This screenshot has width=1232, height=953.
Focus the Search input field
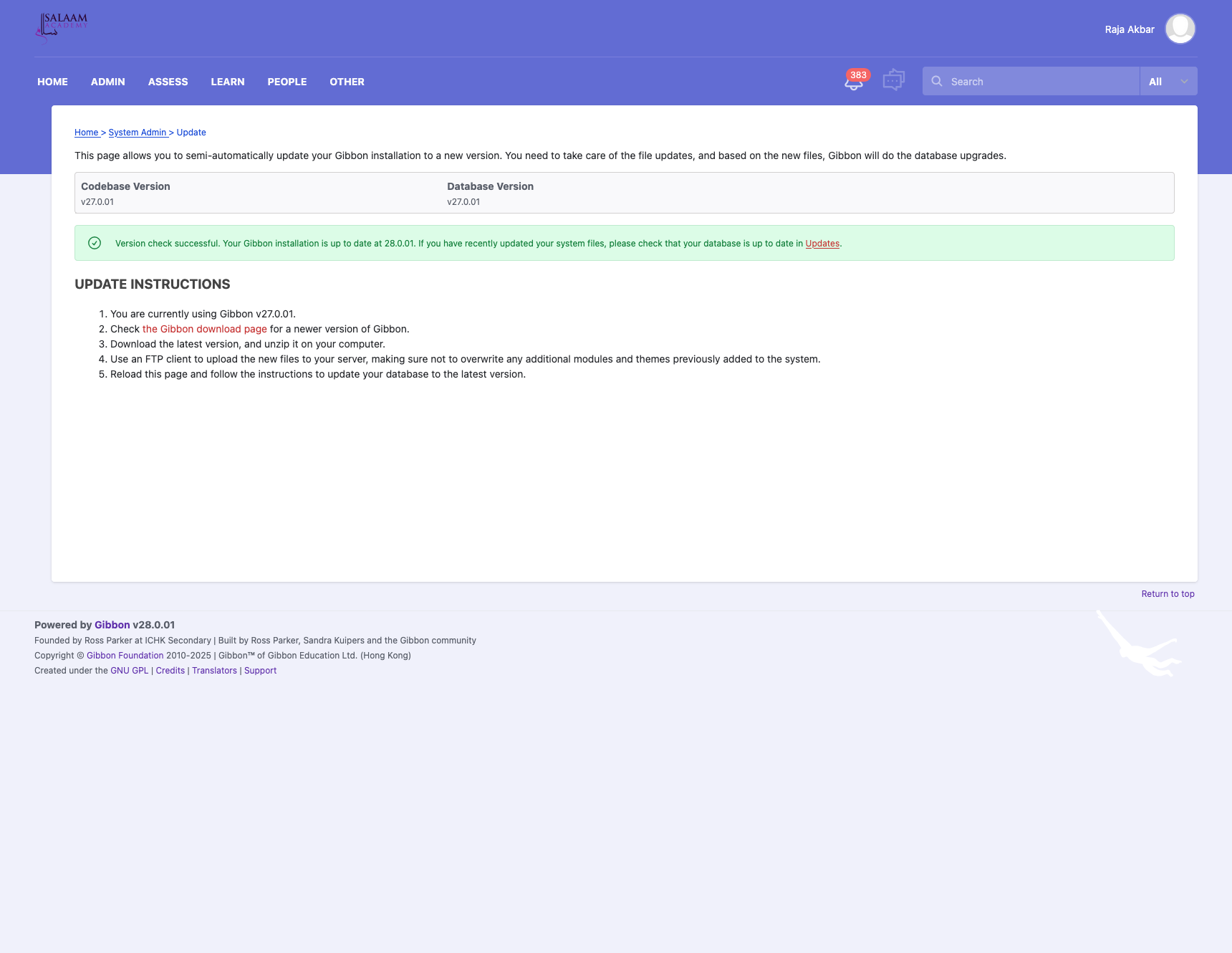coord(1031,81)
